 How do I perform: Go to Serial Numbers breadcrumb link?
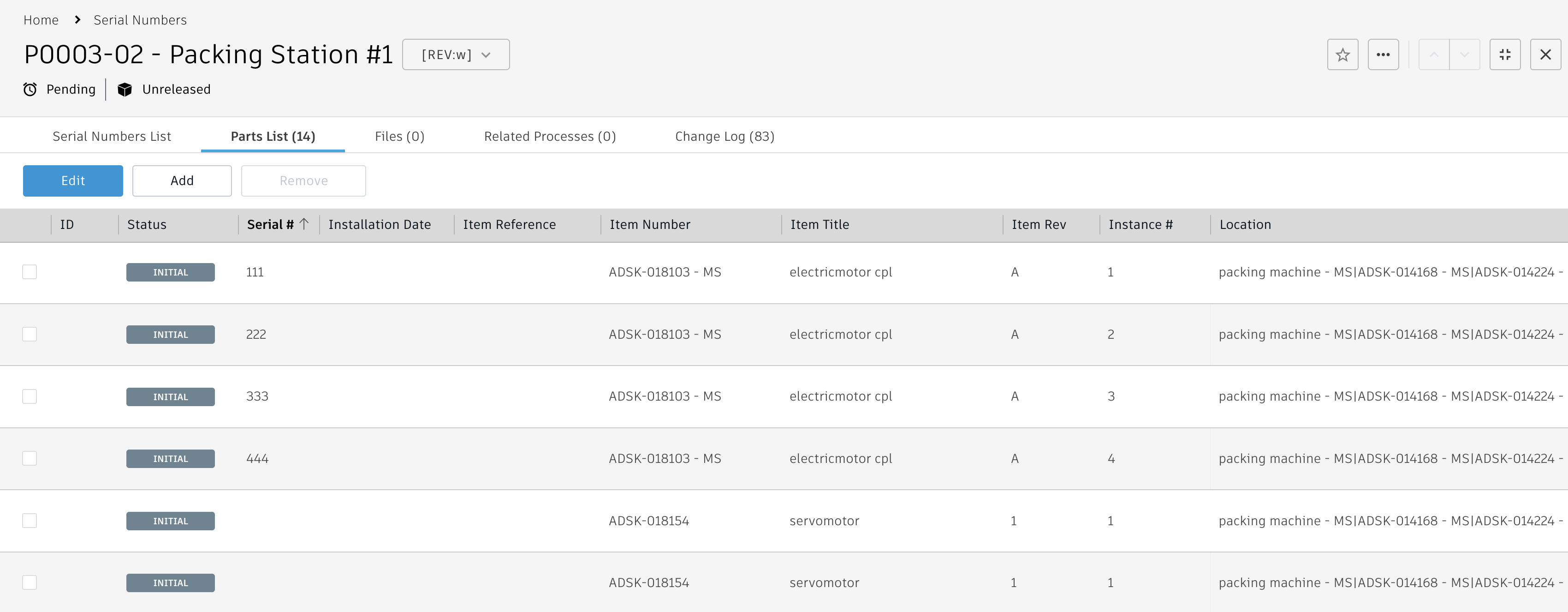pos(140,20)
